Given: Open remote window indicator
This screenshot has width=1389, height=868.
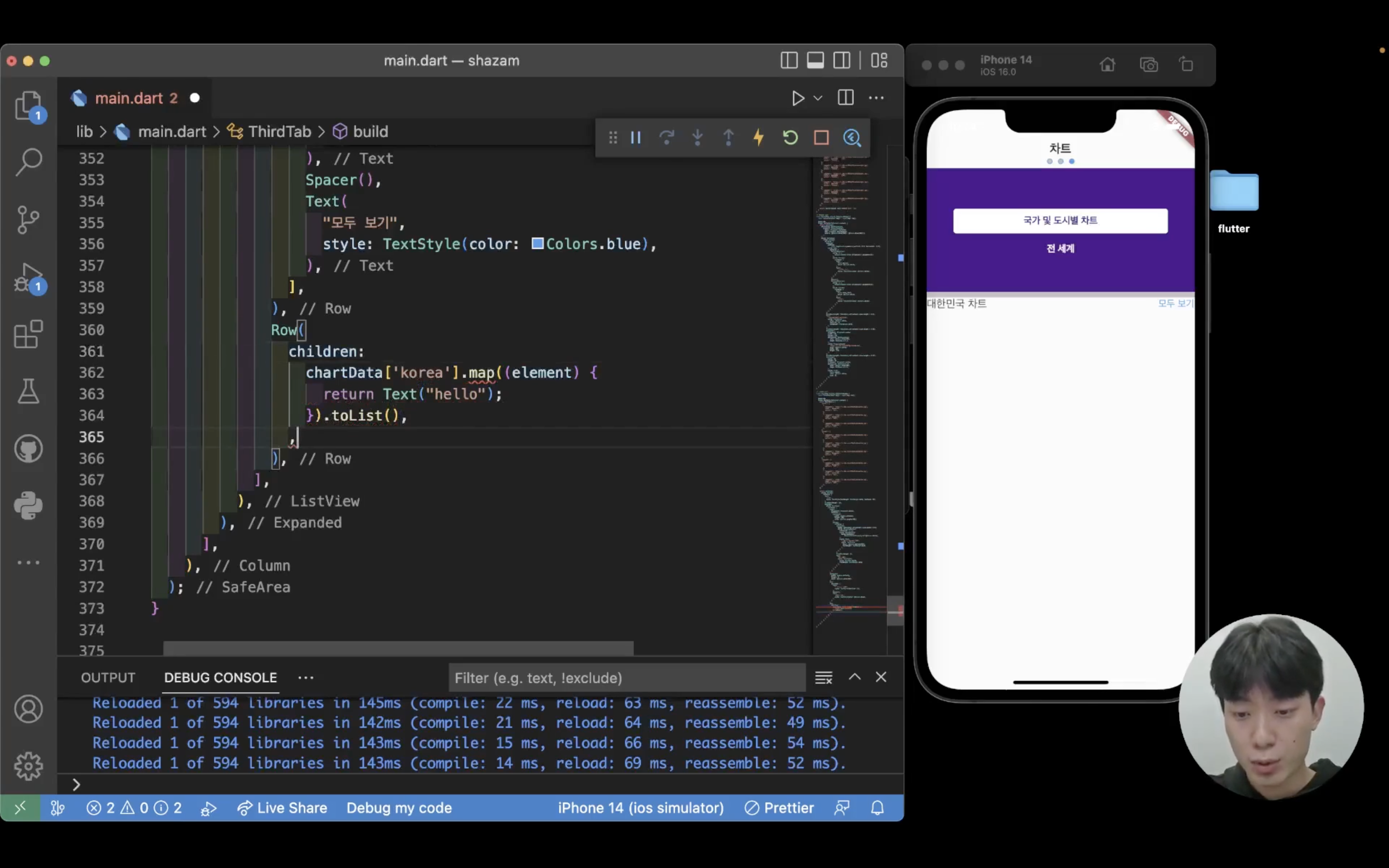Looking at the screenshot, I should coord(20,808).
